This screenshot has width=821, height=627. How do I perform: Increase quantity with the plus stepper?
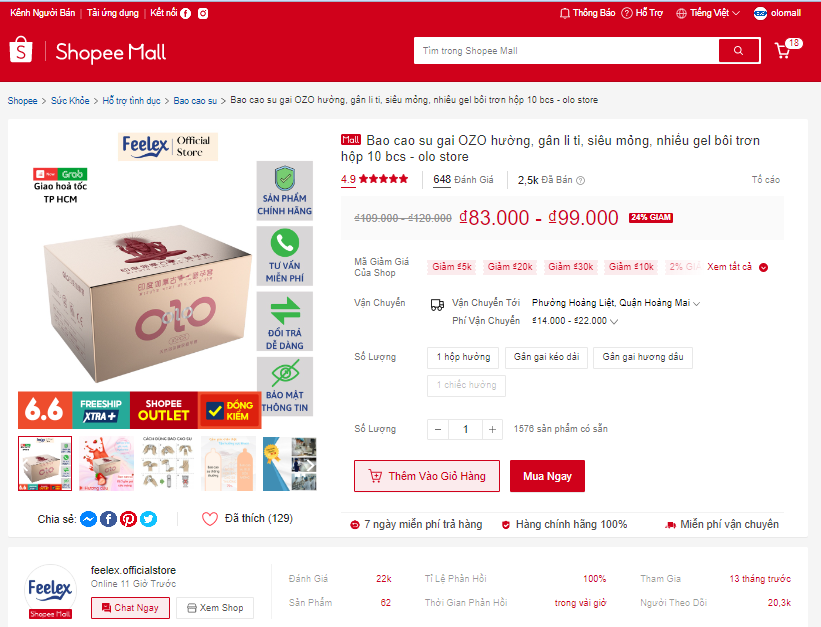click(x=492, y=430)
